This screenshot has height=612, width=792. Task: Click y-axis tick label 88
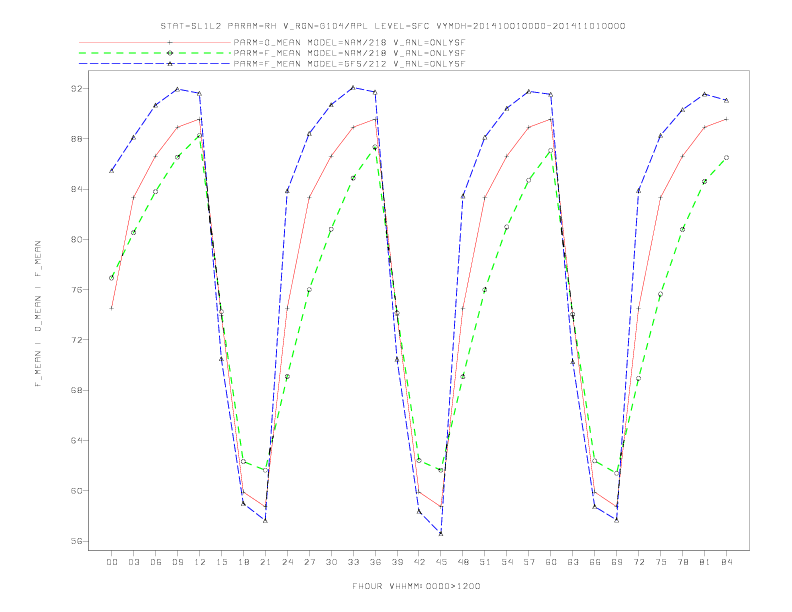76,139
